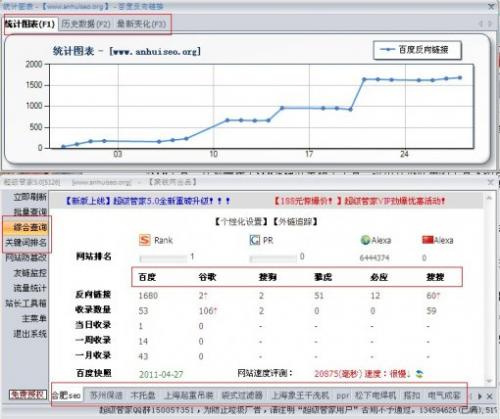Click the 谷歌 column header
The height and width of the screenshot is (419, 500).
pyautogui.click(x=207, y=277)
